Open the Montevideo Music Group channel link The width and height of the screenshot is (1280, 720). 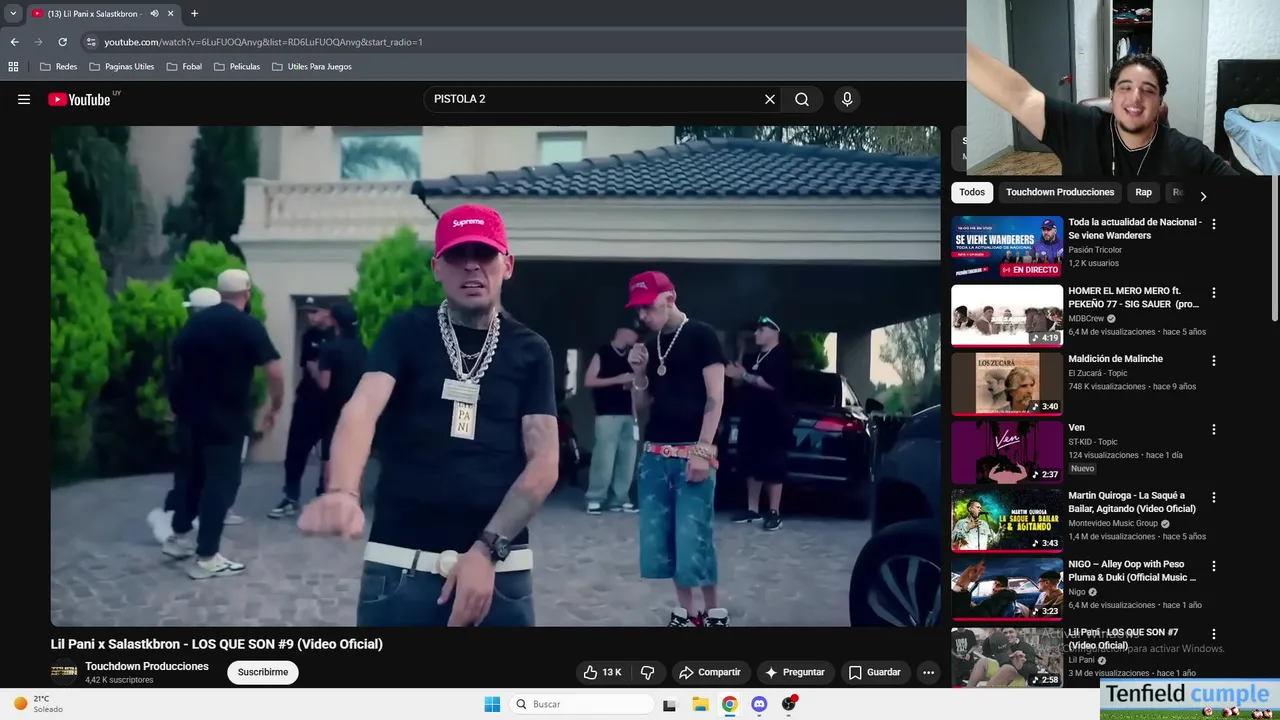(1113, 523)
